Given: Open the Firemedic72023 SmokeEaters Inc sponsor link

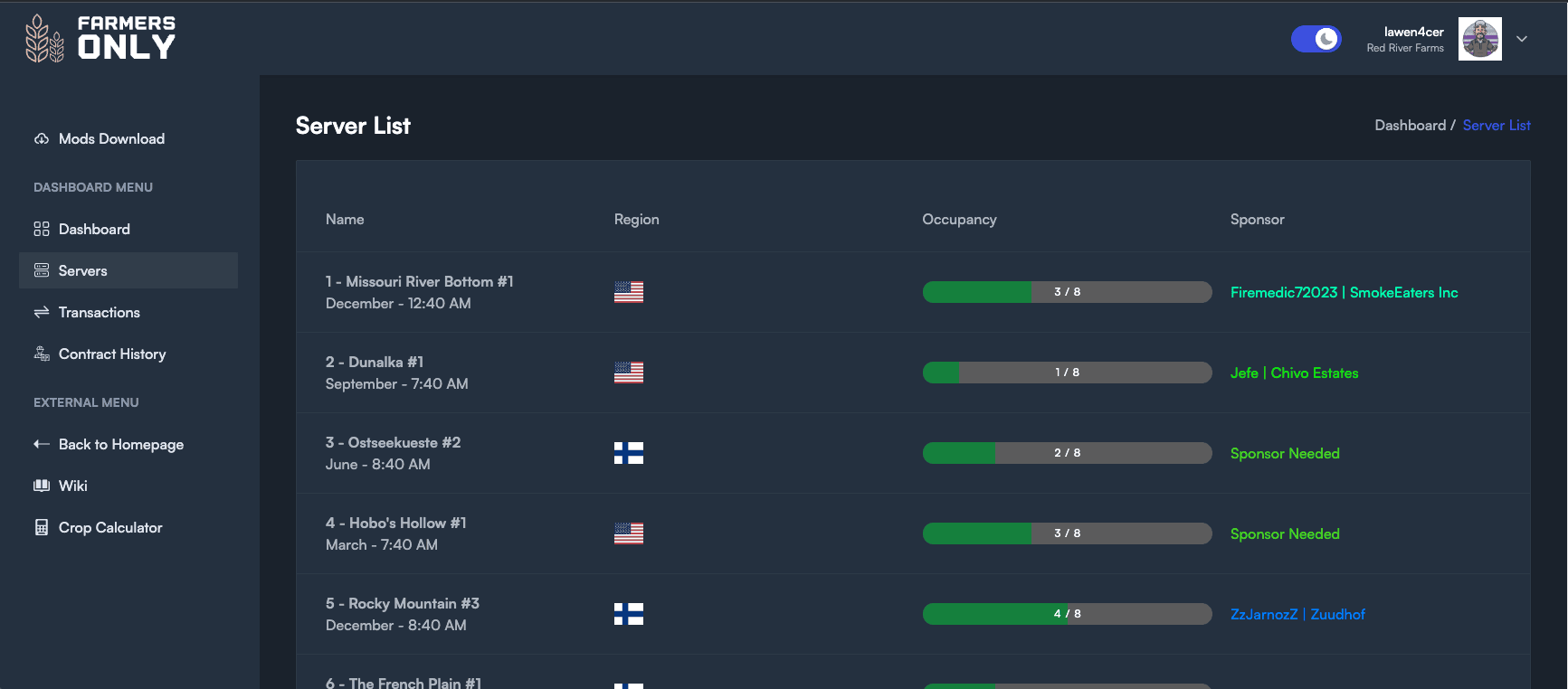Looking at the screenshot, I should [1344, 292].
